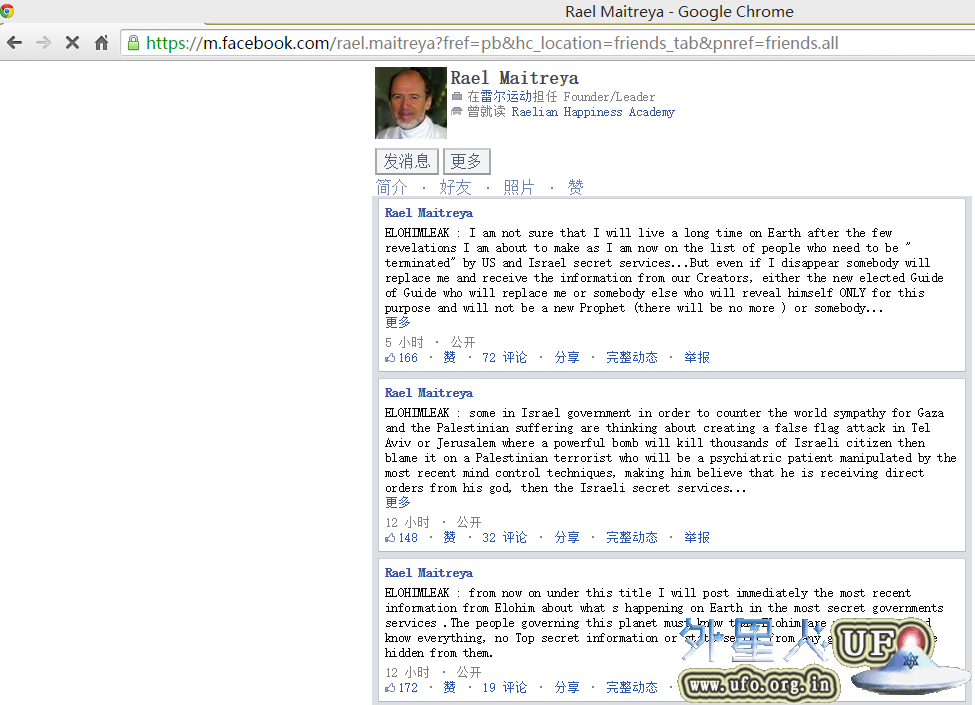Image resolution: width=975 pixels, height=705 pixels.
Task: Switch to the 简介 profile tab
Action: 392,187
